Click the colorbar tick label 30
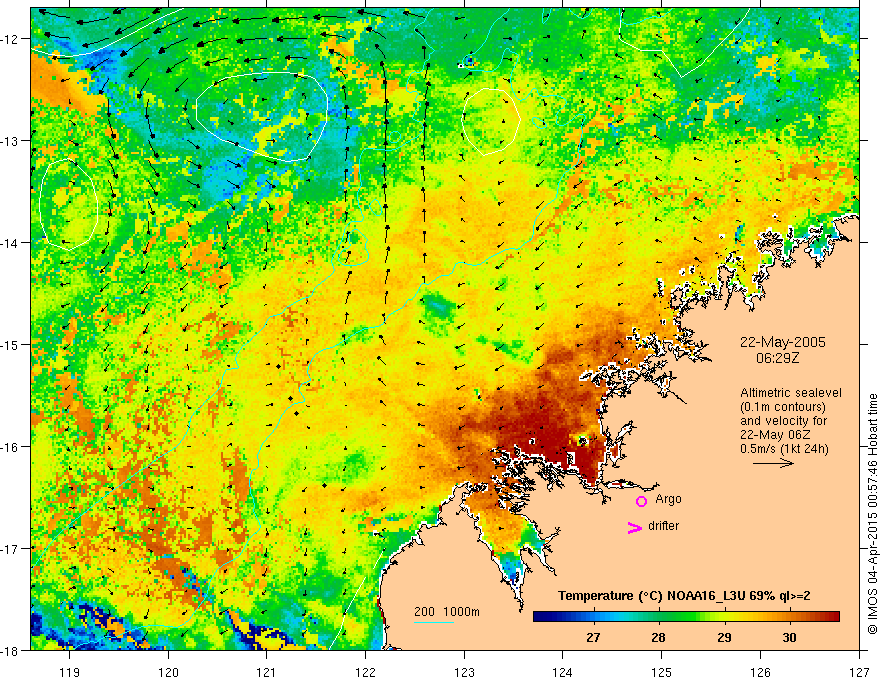This screenshot has width=880, height=680. [789, 637]
